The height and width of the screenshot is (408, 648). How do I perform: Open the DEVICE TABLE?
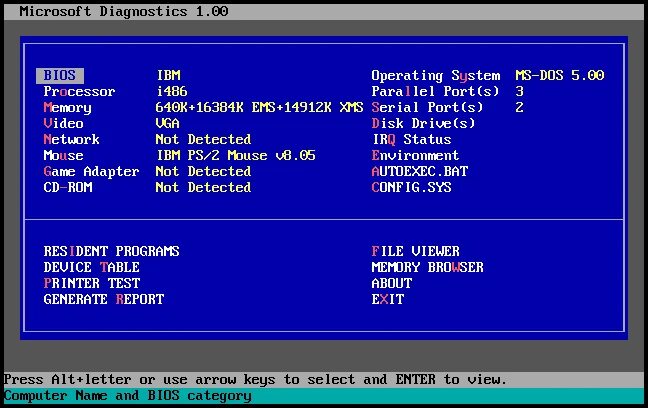pos(91,267)
